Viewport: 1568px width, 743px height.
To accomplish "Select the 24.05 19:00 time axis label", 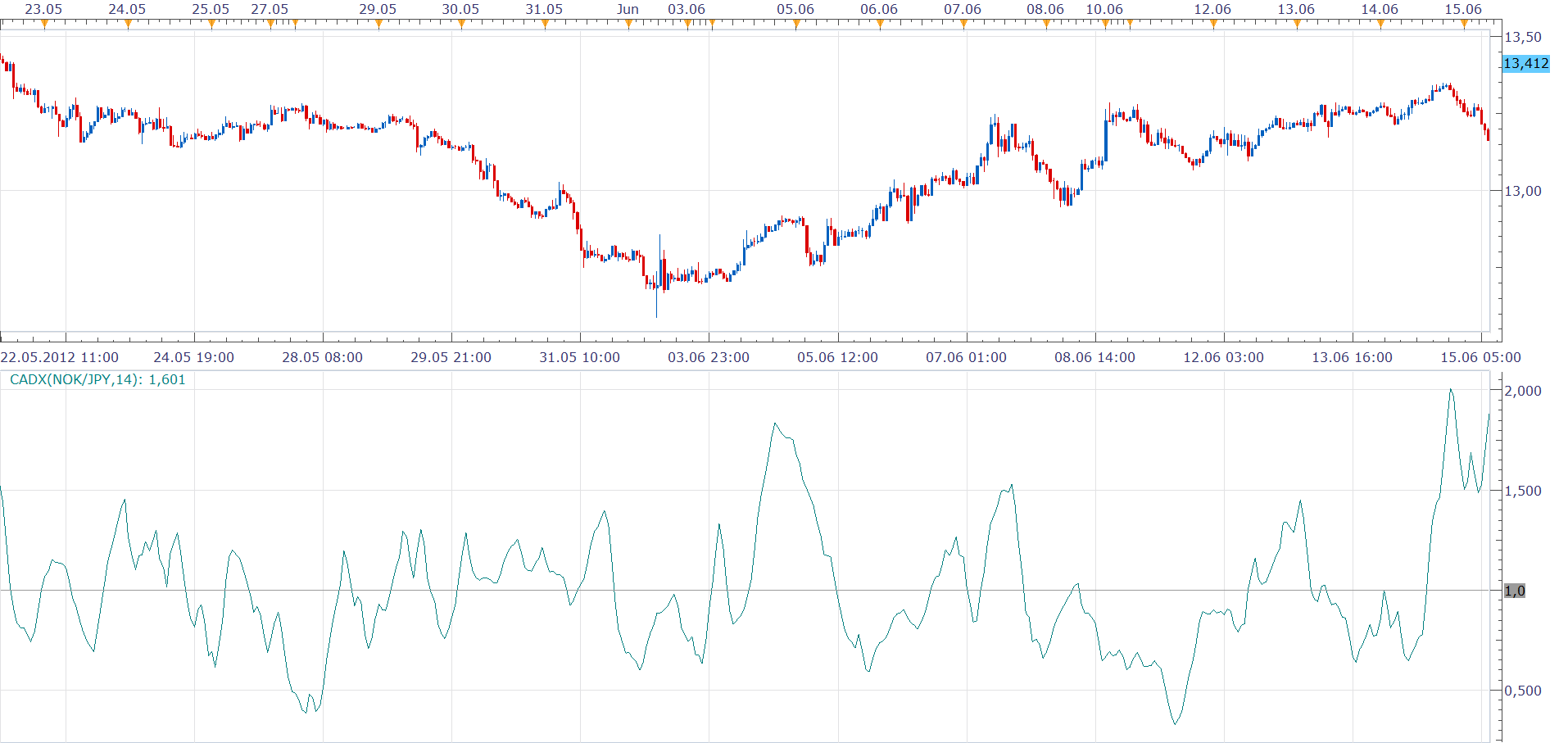I will click(x=194, y=357).
